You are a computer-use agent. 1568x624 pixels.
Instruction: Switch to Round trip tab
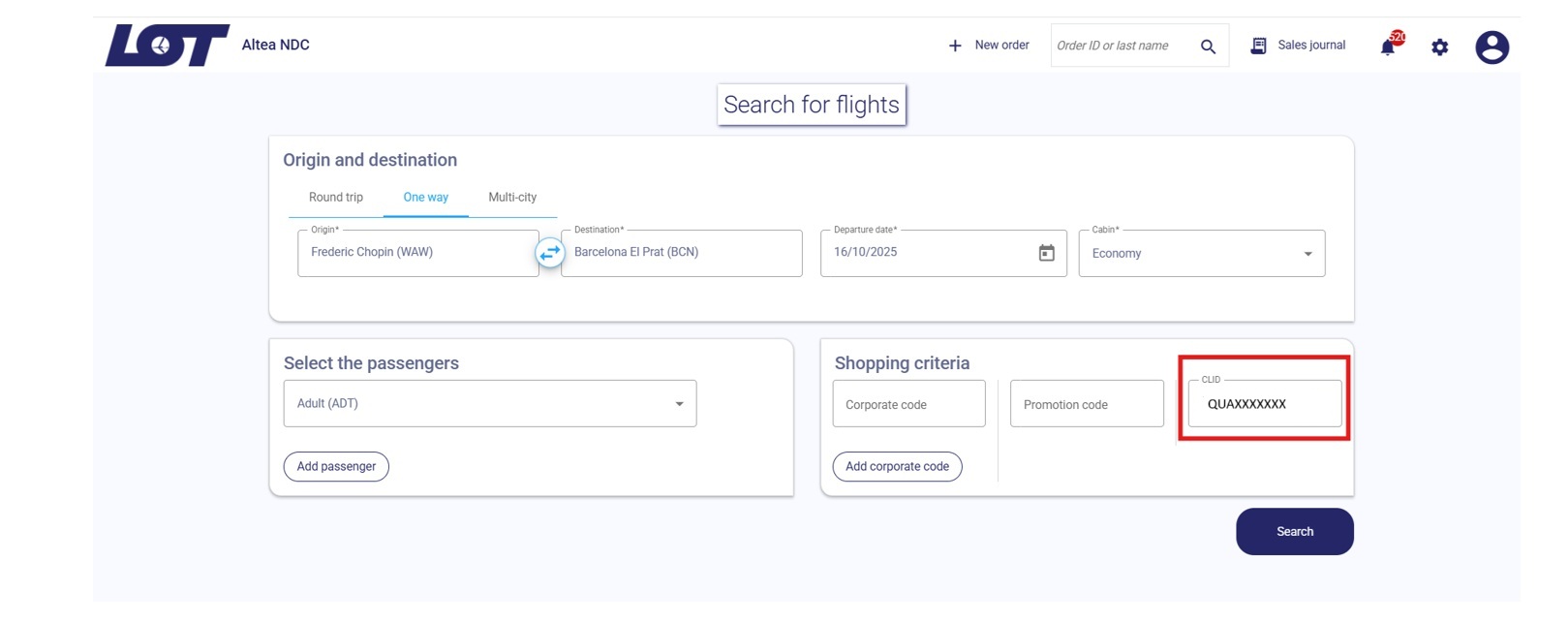click(x=336, y=198)
